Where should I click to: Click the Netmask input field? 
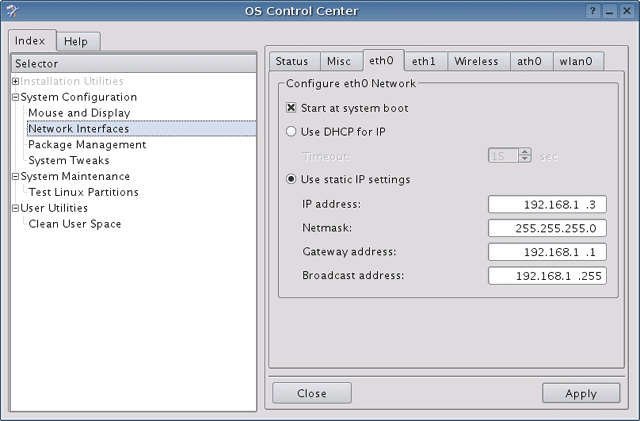click(547, 228)
